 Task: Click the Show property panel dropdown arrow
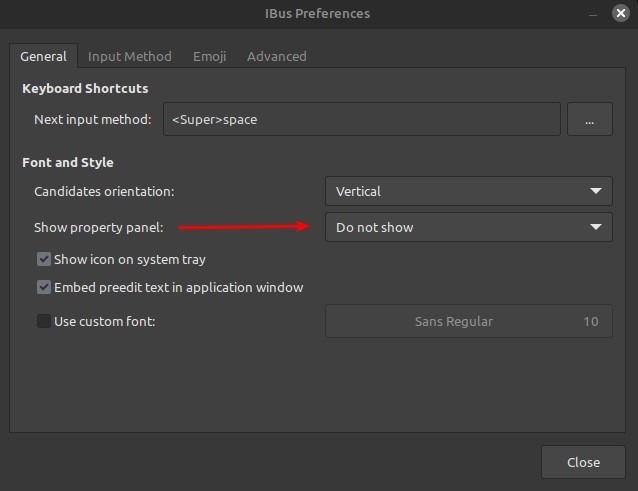(596, 227)
